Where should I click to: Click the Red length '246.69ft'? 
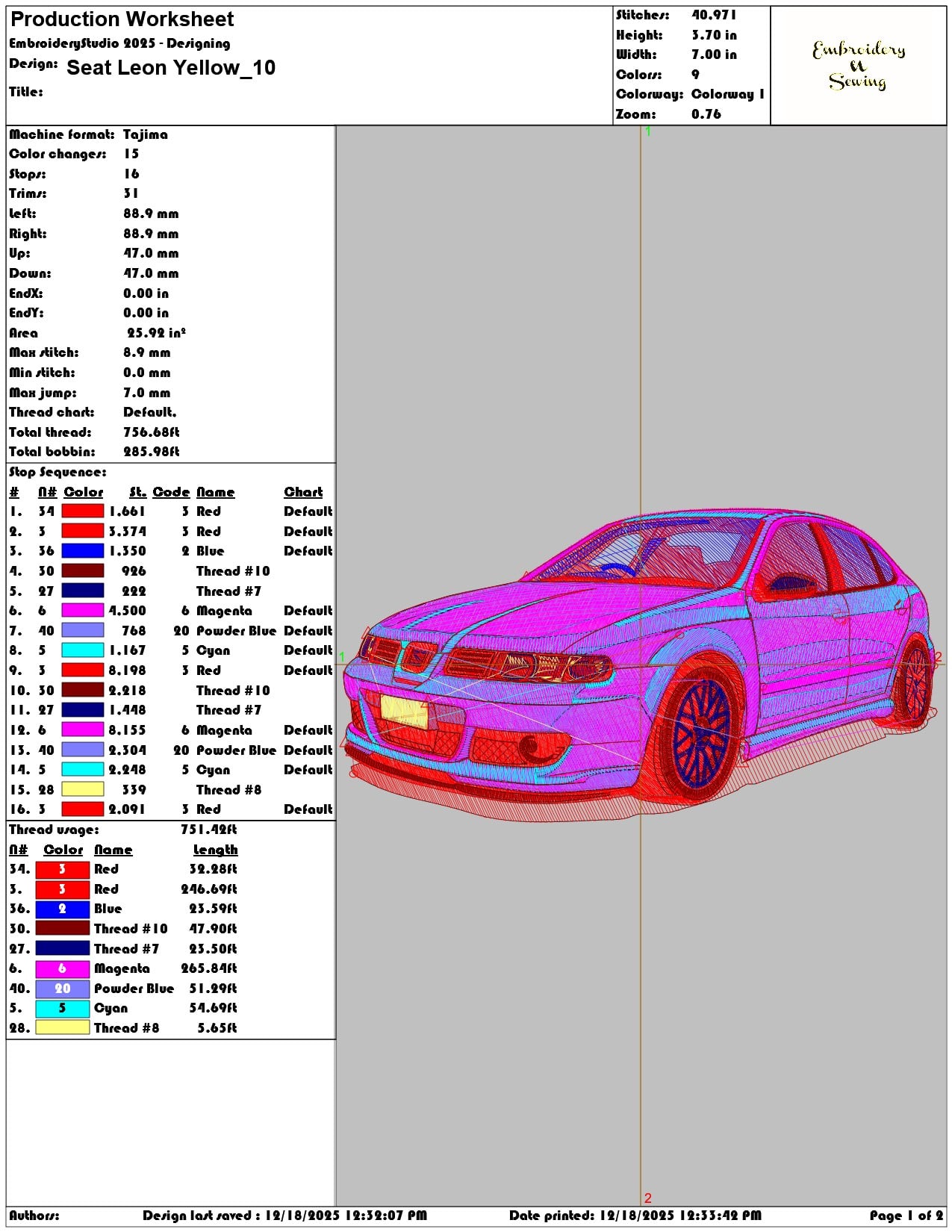coord(209,889)
